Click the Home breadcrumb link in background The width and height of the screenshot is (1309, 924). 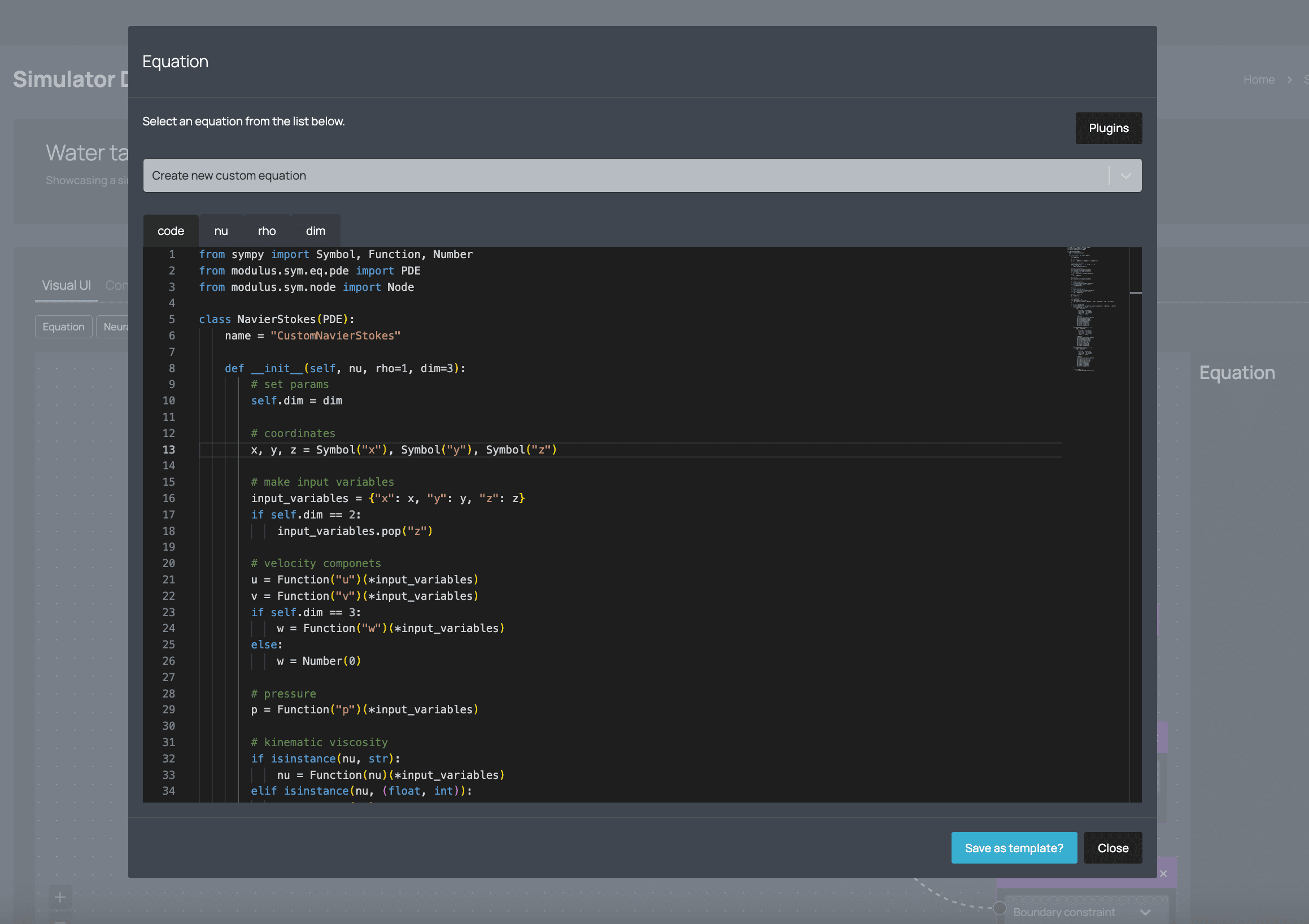click(1258, 79)
